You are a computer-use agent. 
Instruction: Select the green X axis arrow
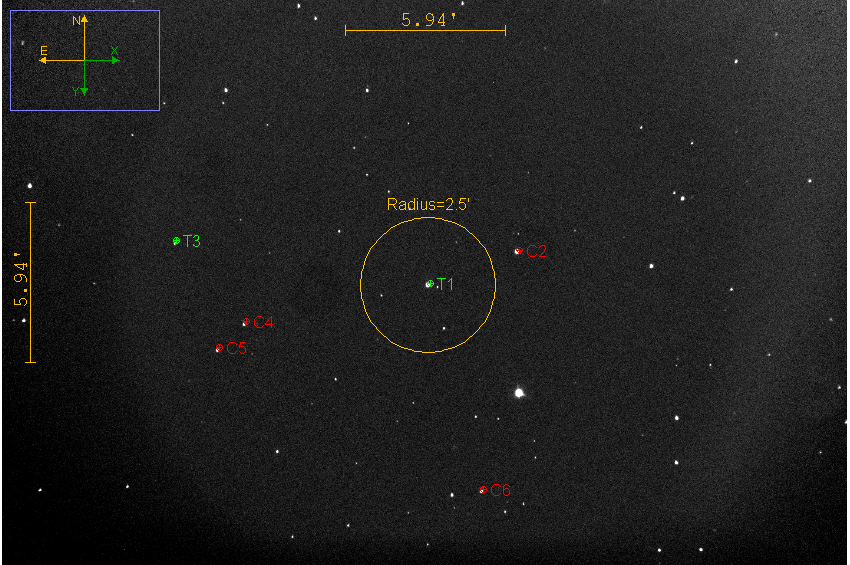(114, 60)
